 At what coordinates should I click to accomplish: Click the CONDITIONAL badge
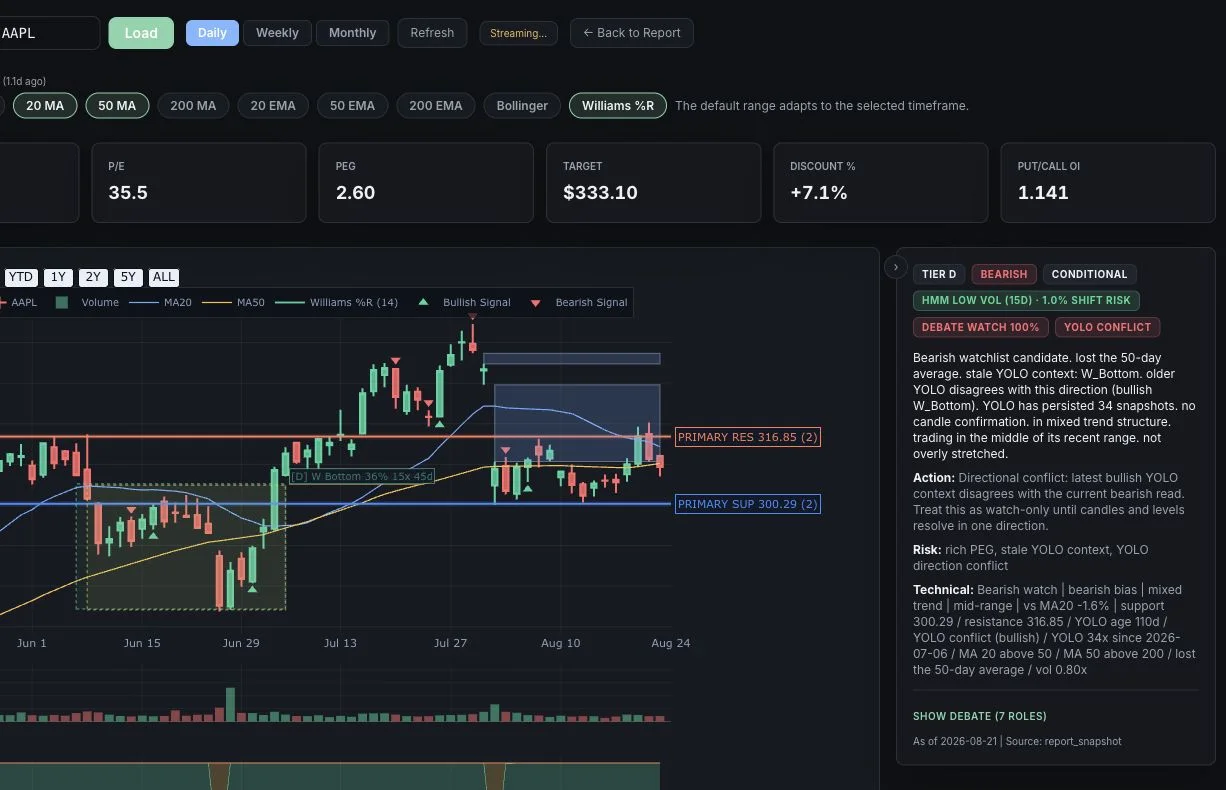tap(1089, 274)
